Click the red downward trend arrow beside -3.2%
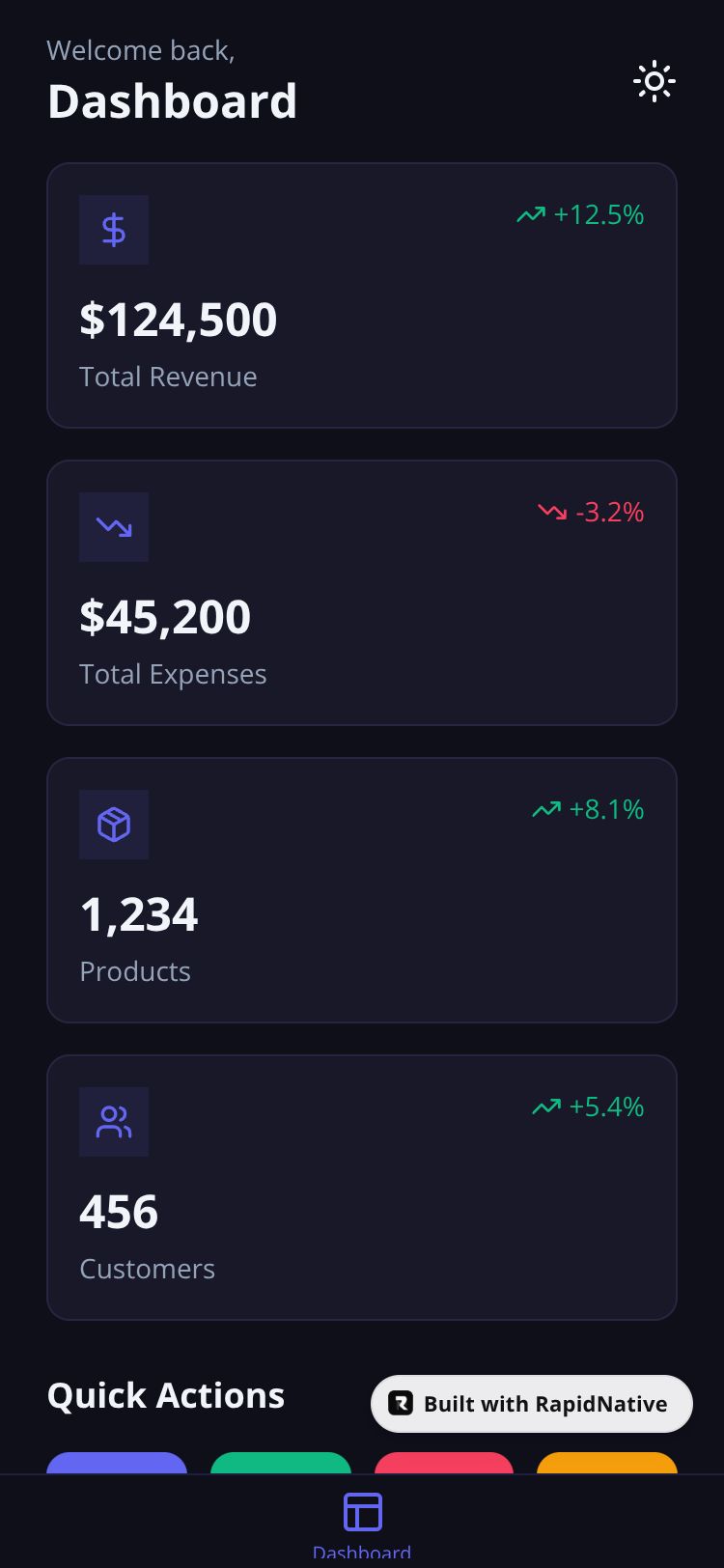This screenshot has width=724, height=1568. click(x=552, y=512)
